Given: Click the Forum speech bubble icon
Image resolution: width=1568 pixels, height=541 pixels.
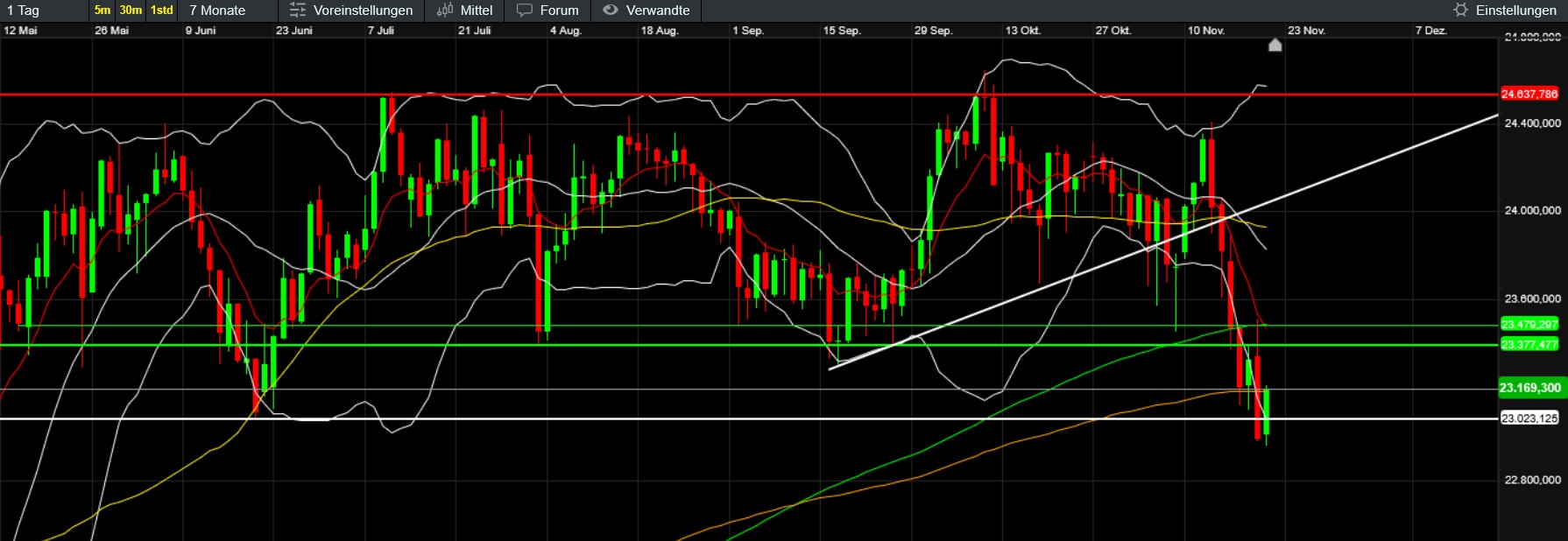Looking at the screenshot, I should tap(525, 11).
